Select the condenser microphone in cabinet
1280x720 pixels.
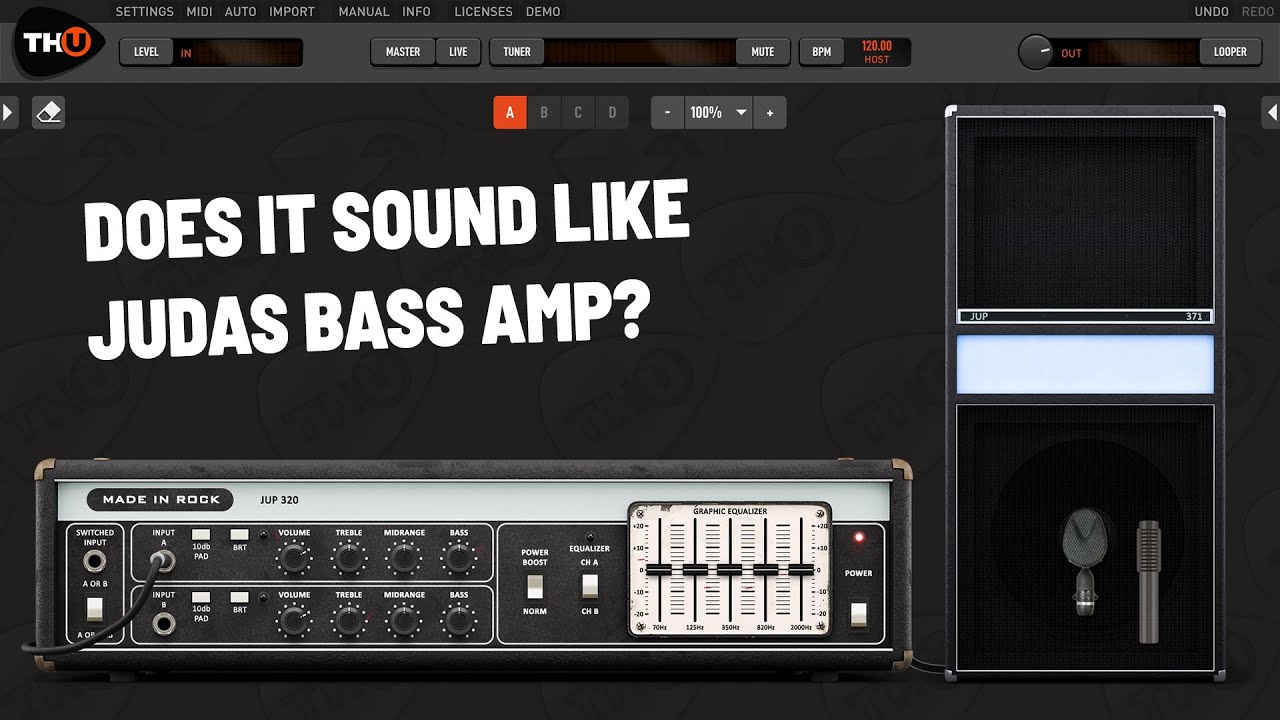pos(1147,582)
